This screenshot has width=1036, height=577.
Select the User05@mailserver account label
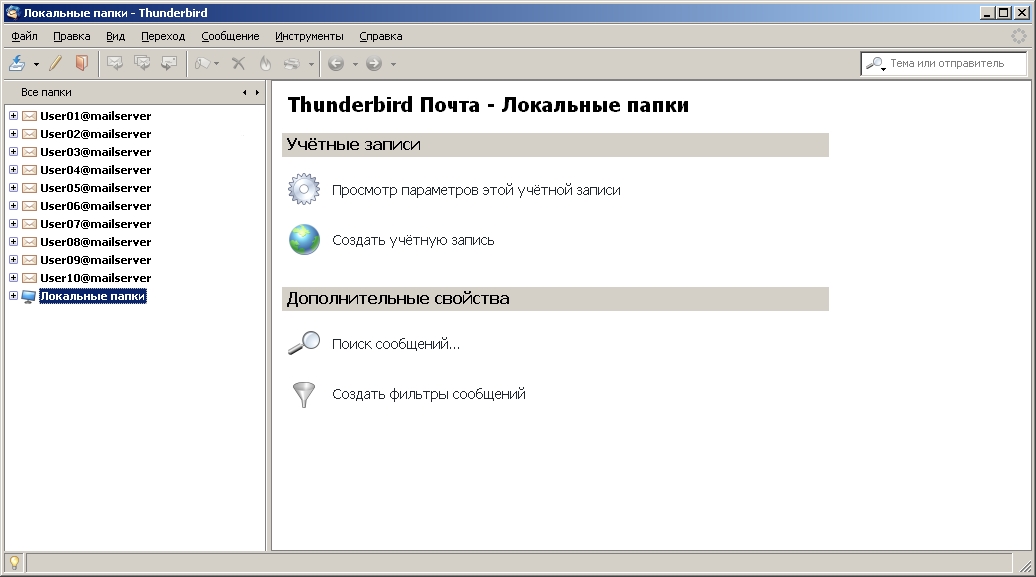pyautogui.click(x=96, y=188)
